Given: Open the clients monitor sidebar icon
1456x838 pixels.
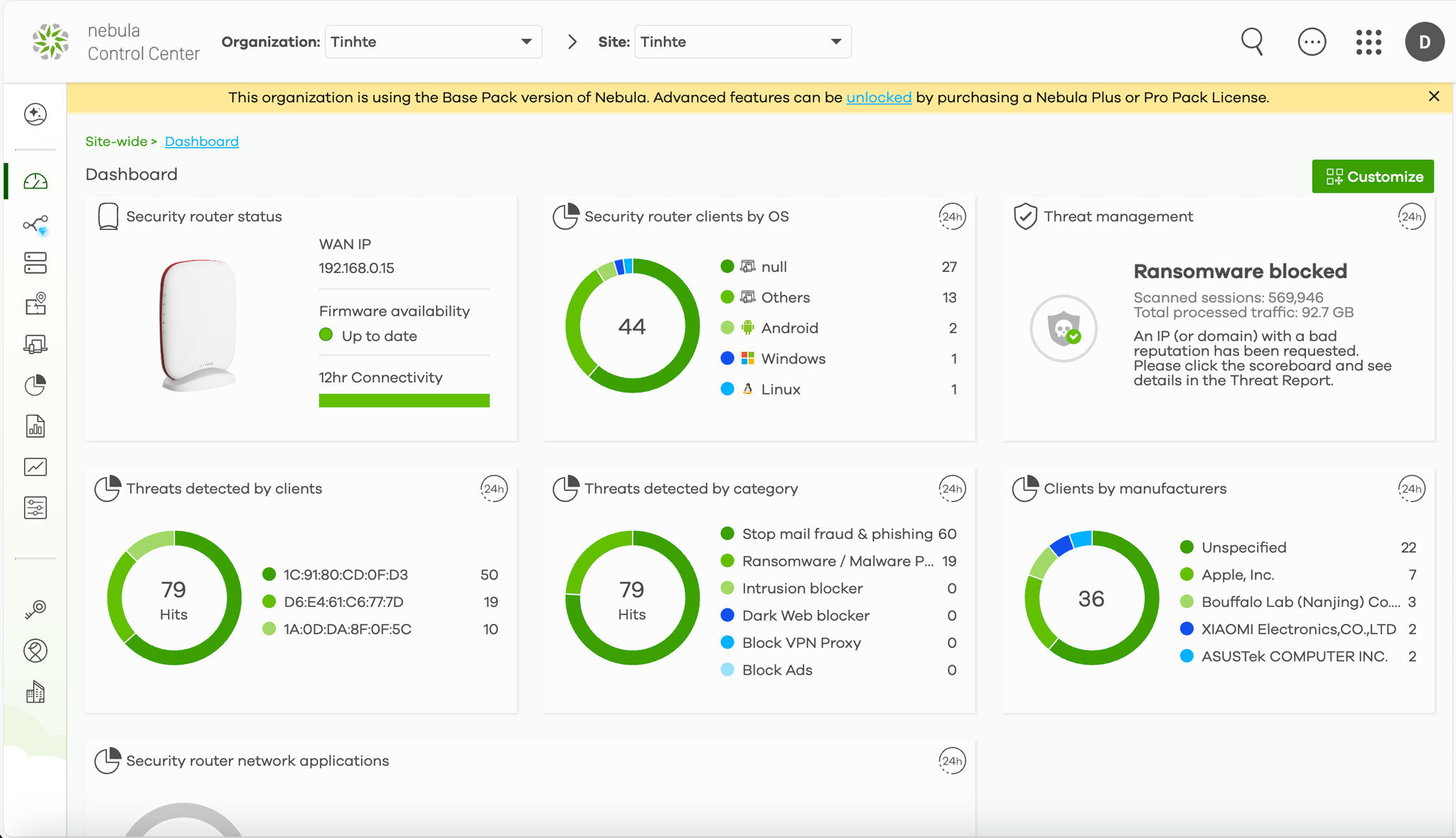Looking at the screenshot, I should 36,345.
